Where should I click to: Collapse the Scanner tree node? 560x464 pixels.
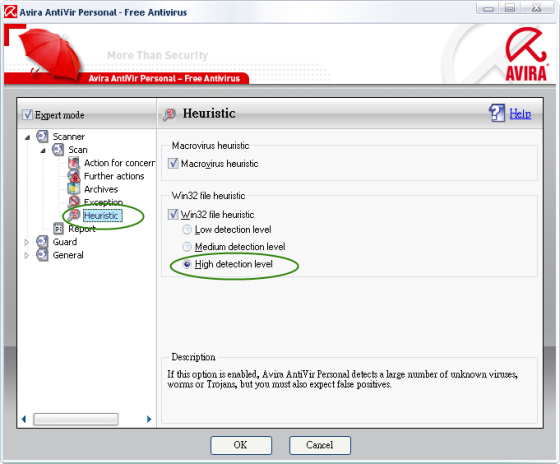point(27,137)
